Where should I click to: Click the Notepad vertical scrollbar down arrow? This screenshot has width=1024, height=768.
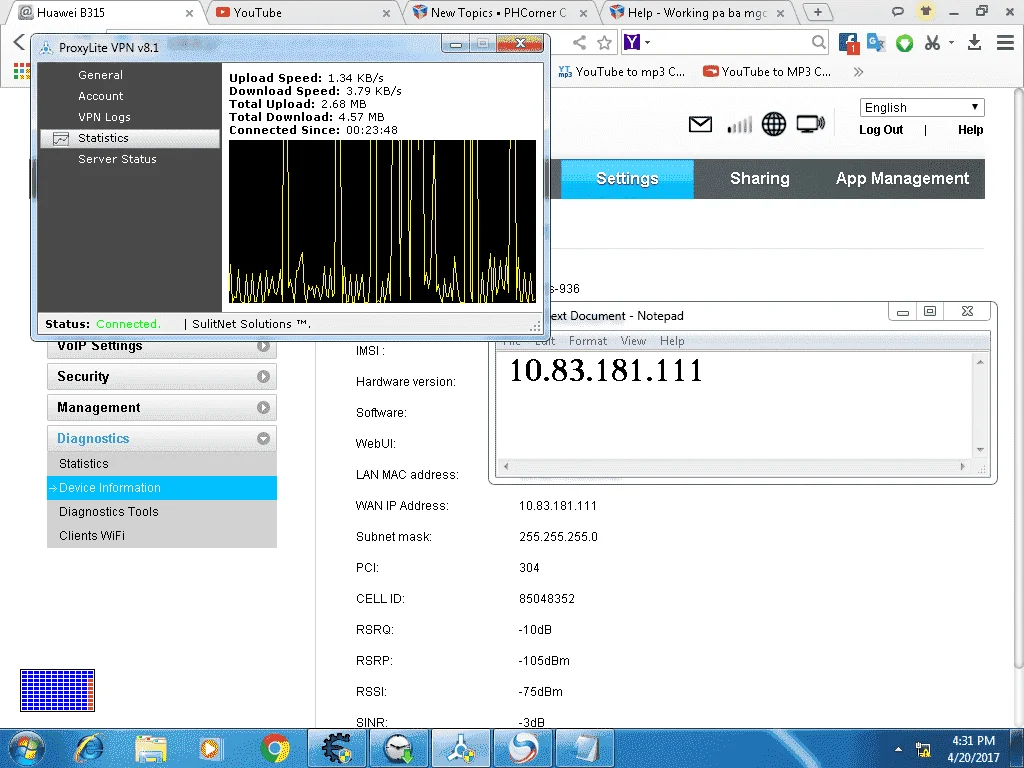tap(980, 449)
